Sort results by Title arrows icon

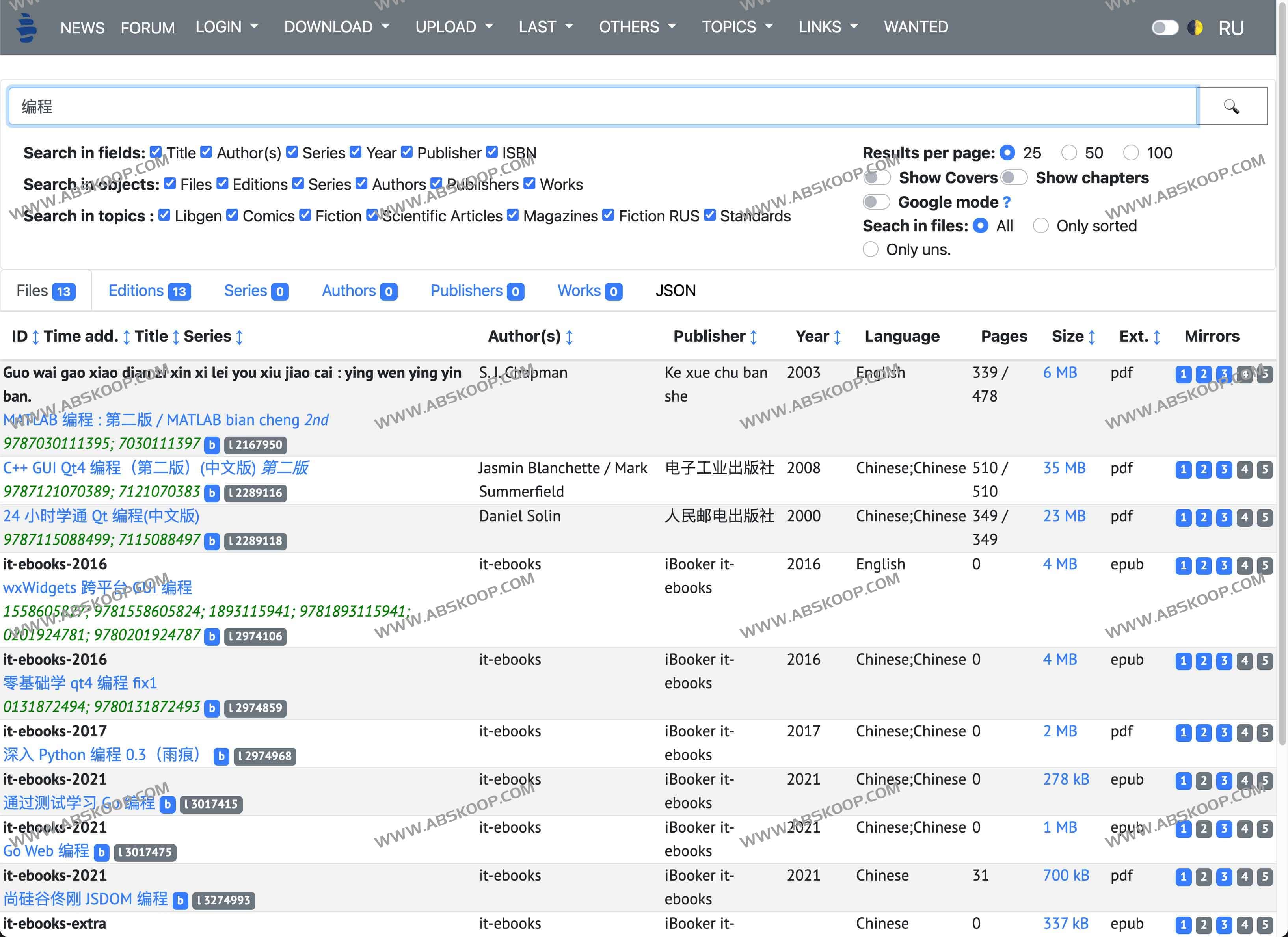click(x=175, y=337)
